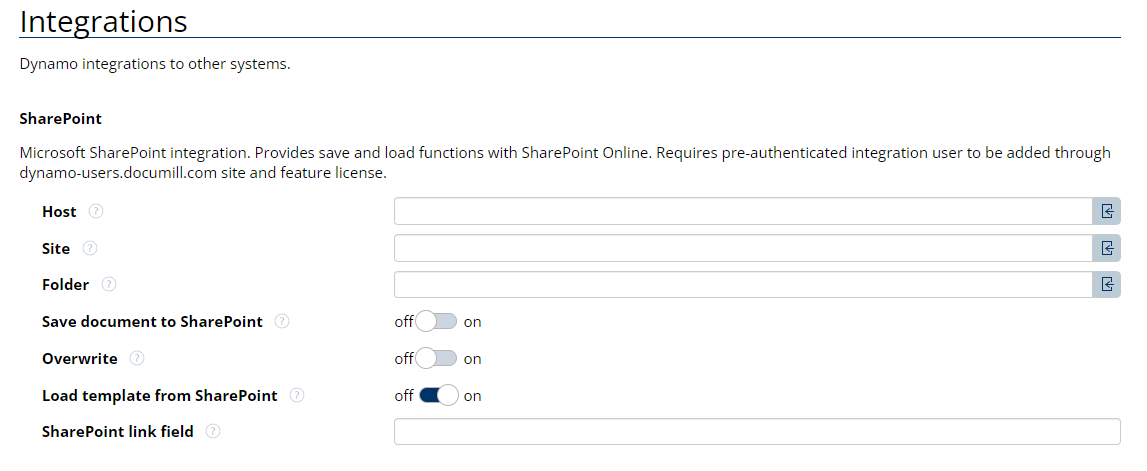1147x471 pixels.
Task: Show help for Load template from SharePoint
Action: coord(297,395)
